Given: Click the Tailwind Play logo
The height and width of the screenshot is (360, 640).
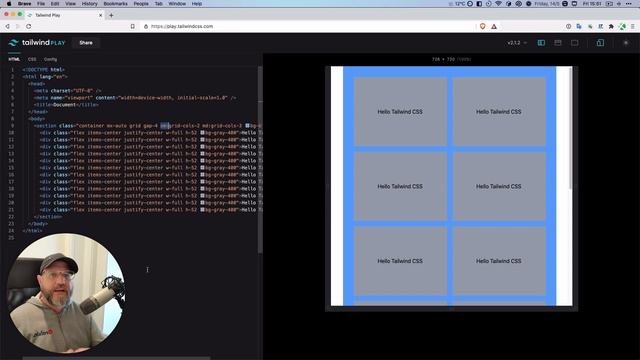Looking at the screenshot, I should 37,42.
